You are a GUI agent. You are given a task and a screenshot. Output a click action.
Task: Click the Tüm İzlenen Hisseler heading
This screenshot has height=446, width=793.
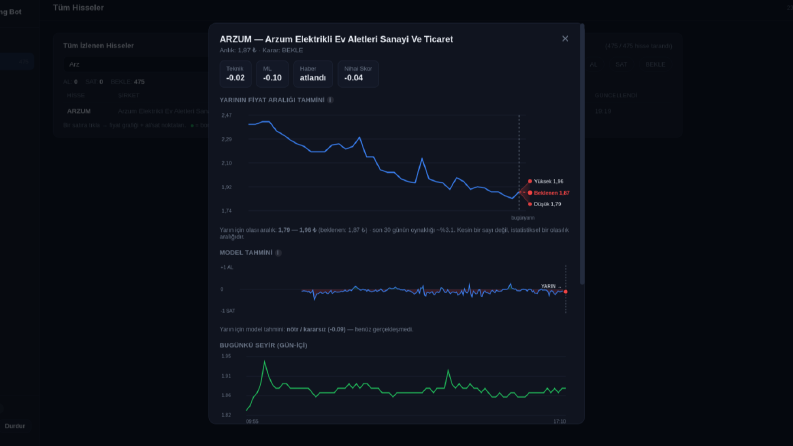[x=98, y=46]
